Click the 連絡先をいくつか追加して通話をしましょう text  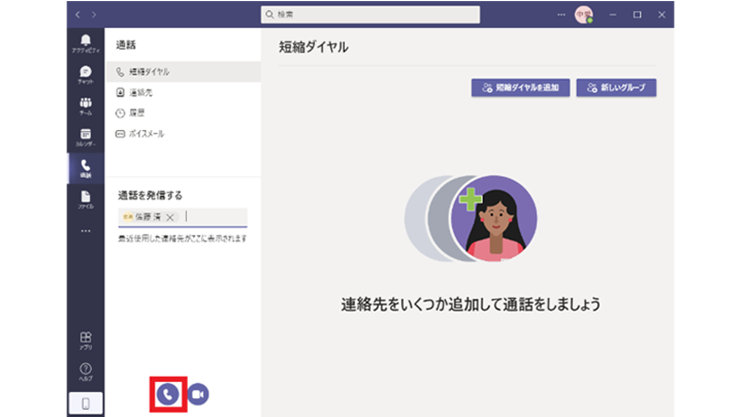coord(471,304)
